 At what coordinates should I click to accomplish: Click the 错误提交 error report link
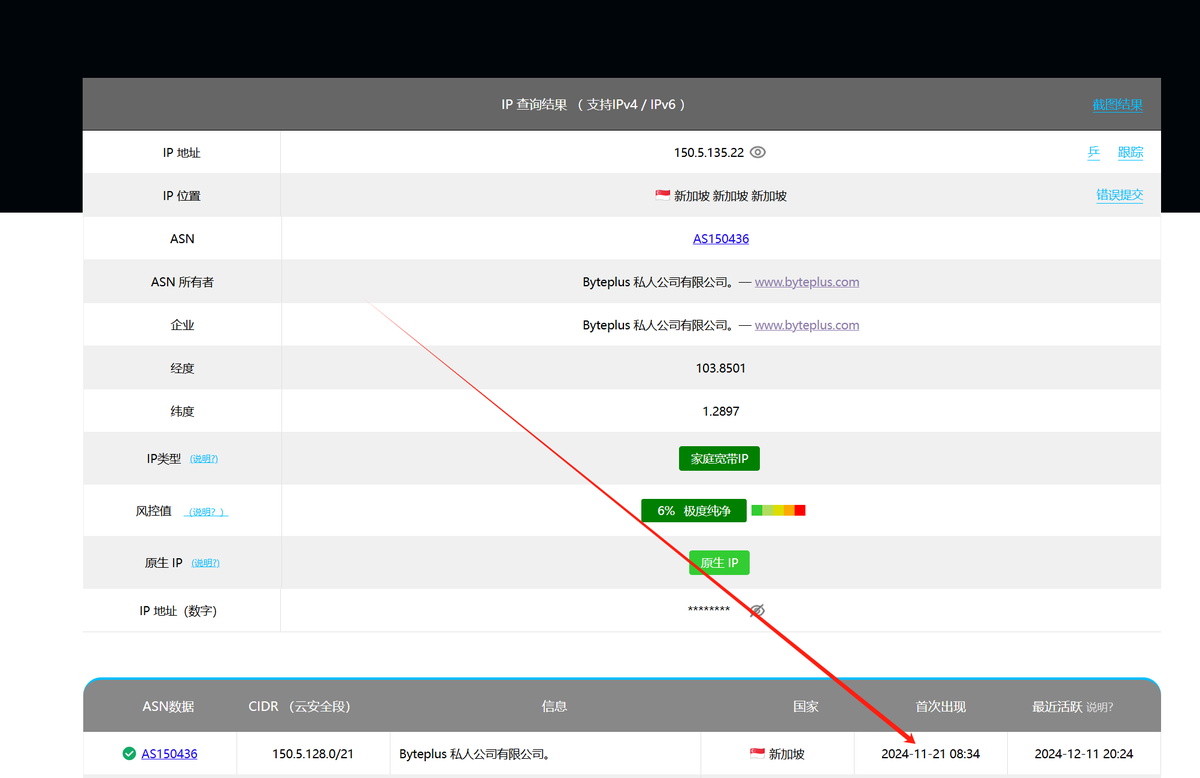[1120, 196]
